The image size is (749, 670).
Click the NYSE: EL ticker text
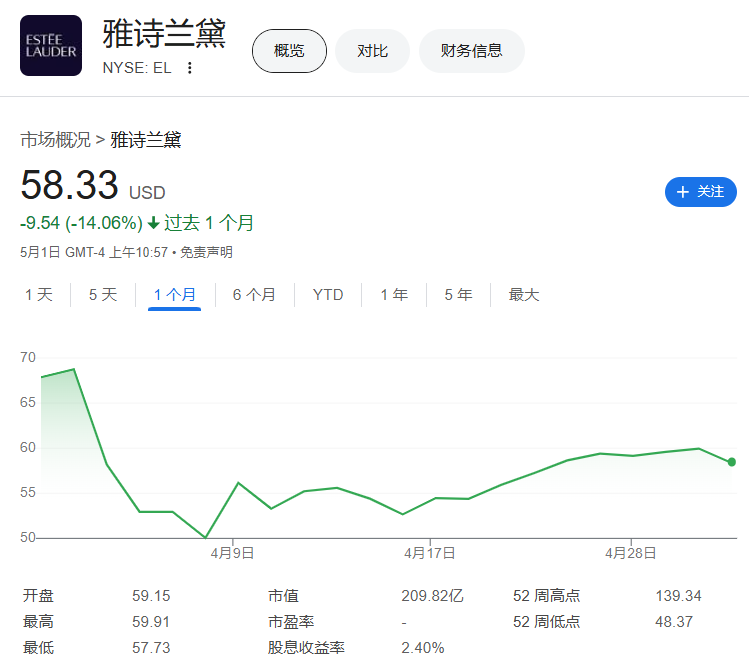coord(137,68)
